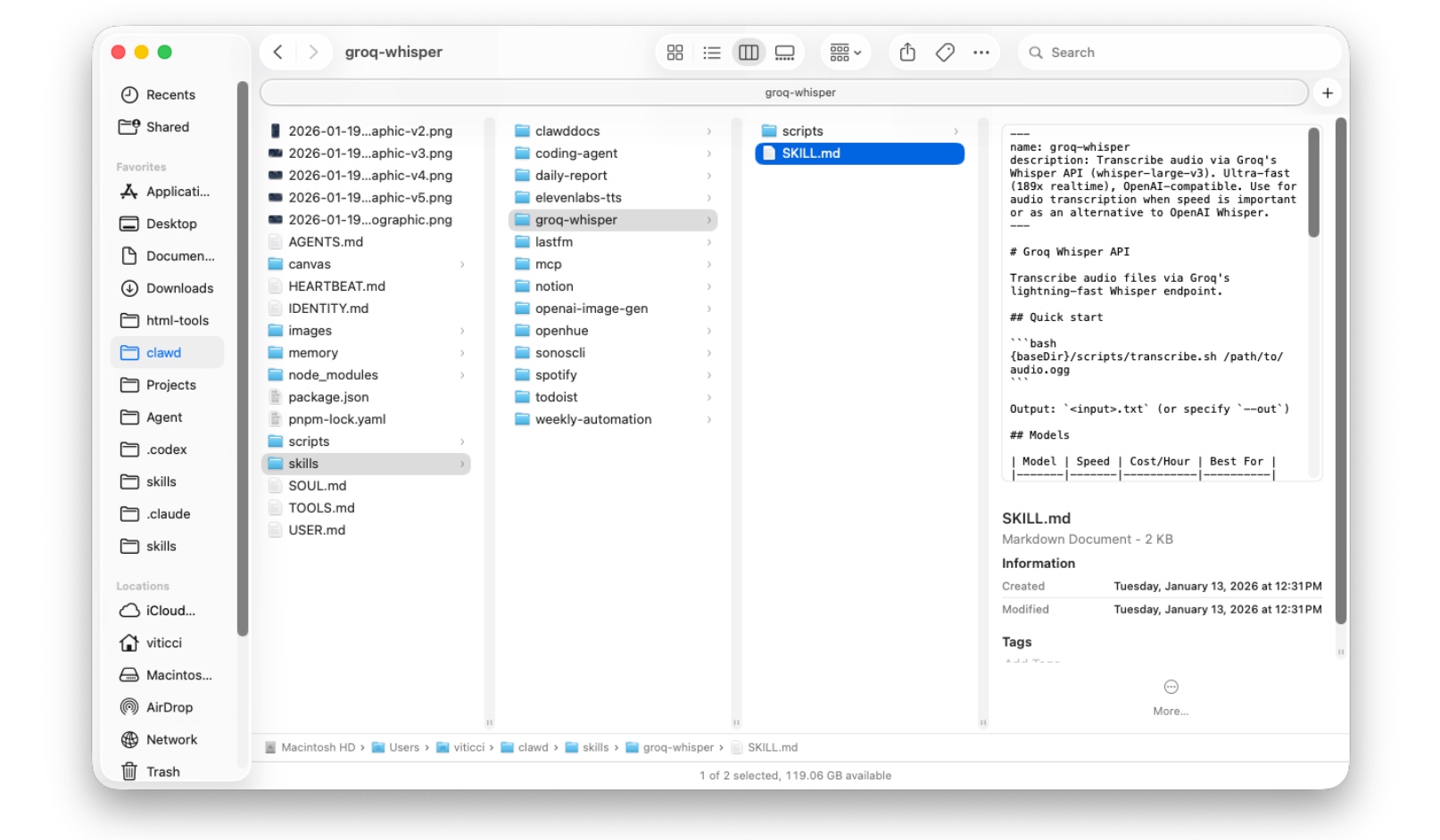
Task: Expand the clawddocs folder chevron
Action: [709, 131]
